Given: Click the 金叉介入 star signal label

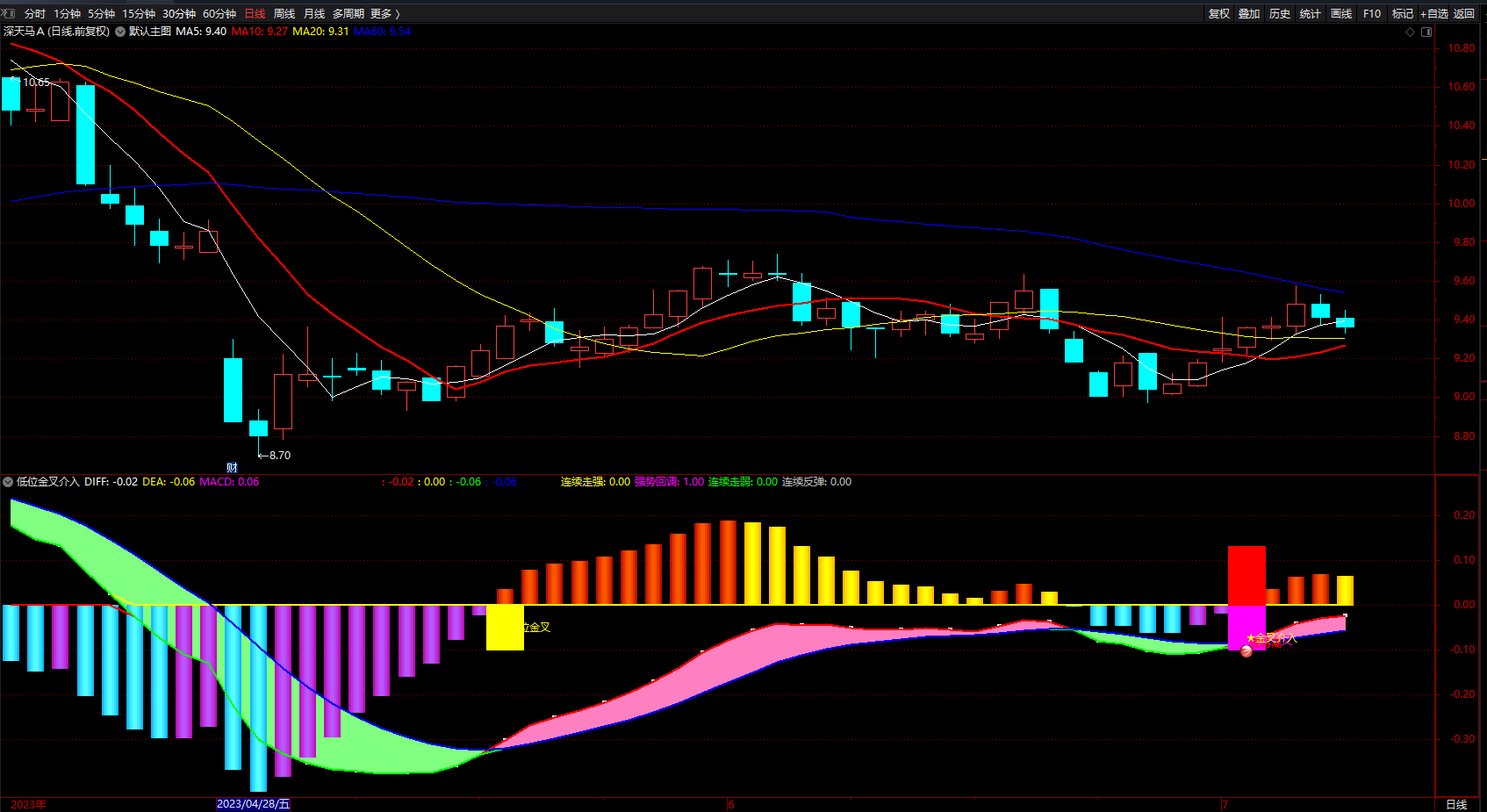Looking at the screenshot, I should (x=1271, y=638).
